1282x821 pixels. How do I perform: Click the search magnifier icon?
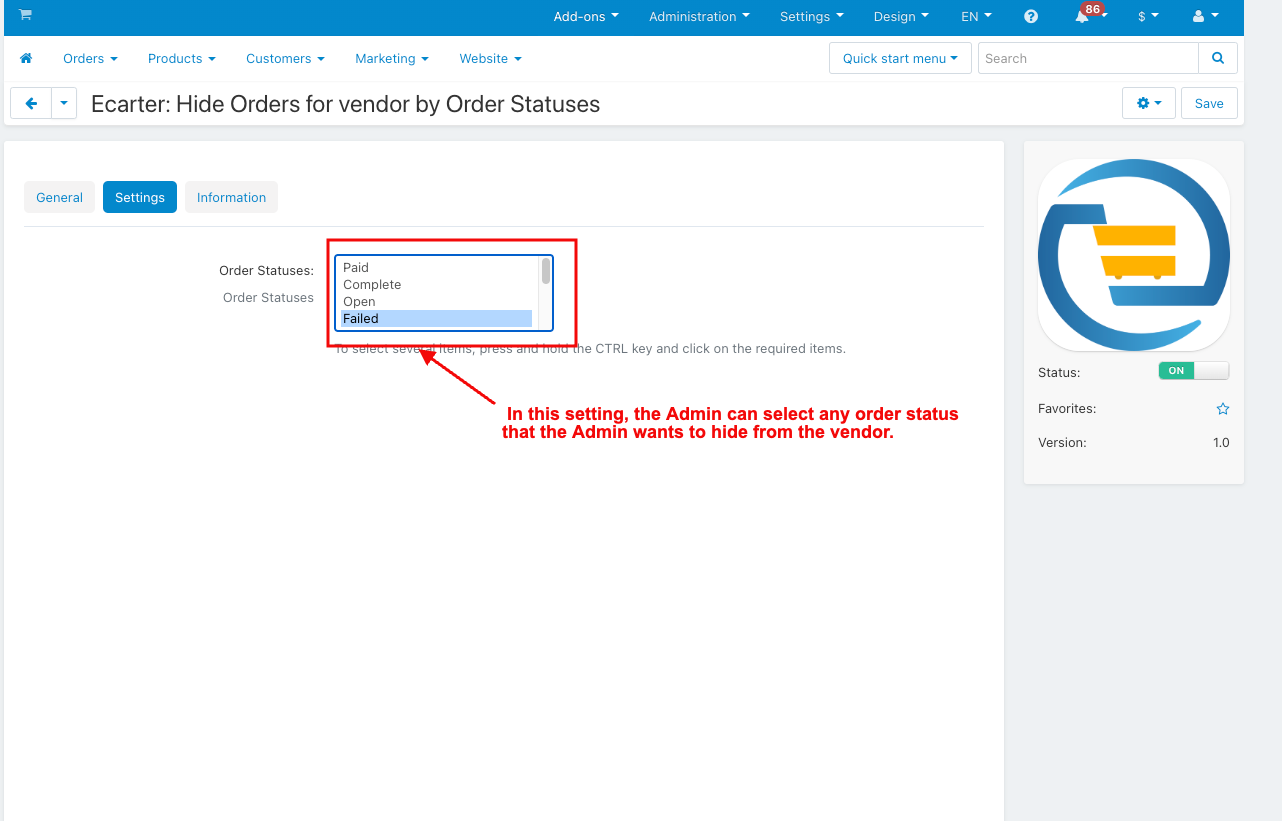point(1218,58)
